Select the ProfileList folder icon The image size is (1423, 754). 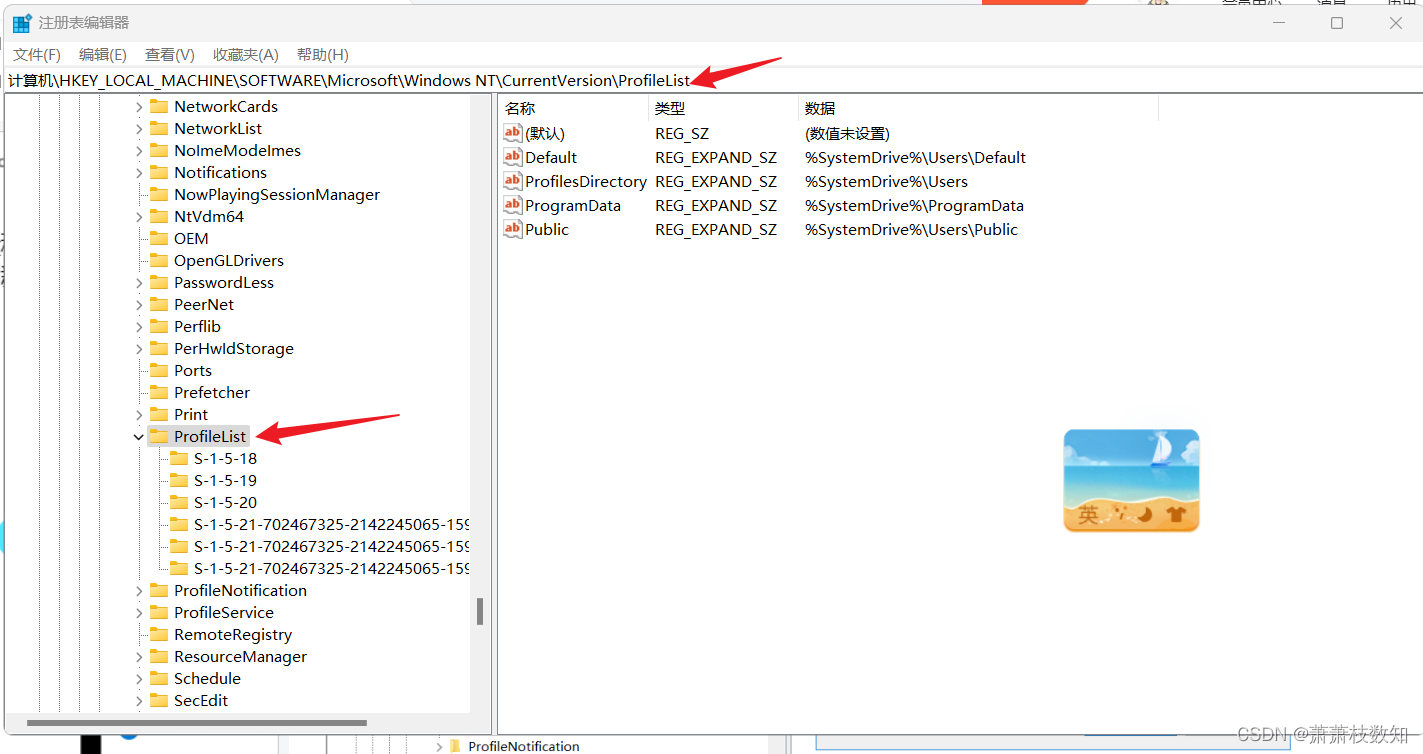(159, 436)
